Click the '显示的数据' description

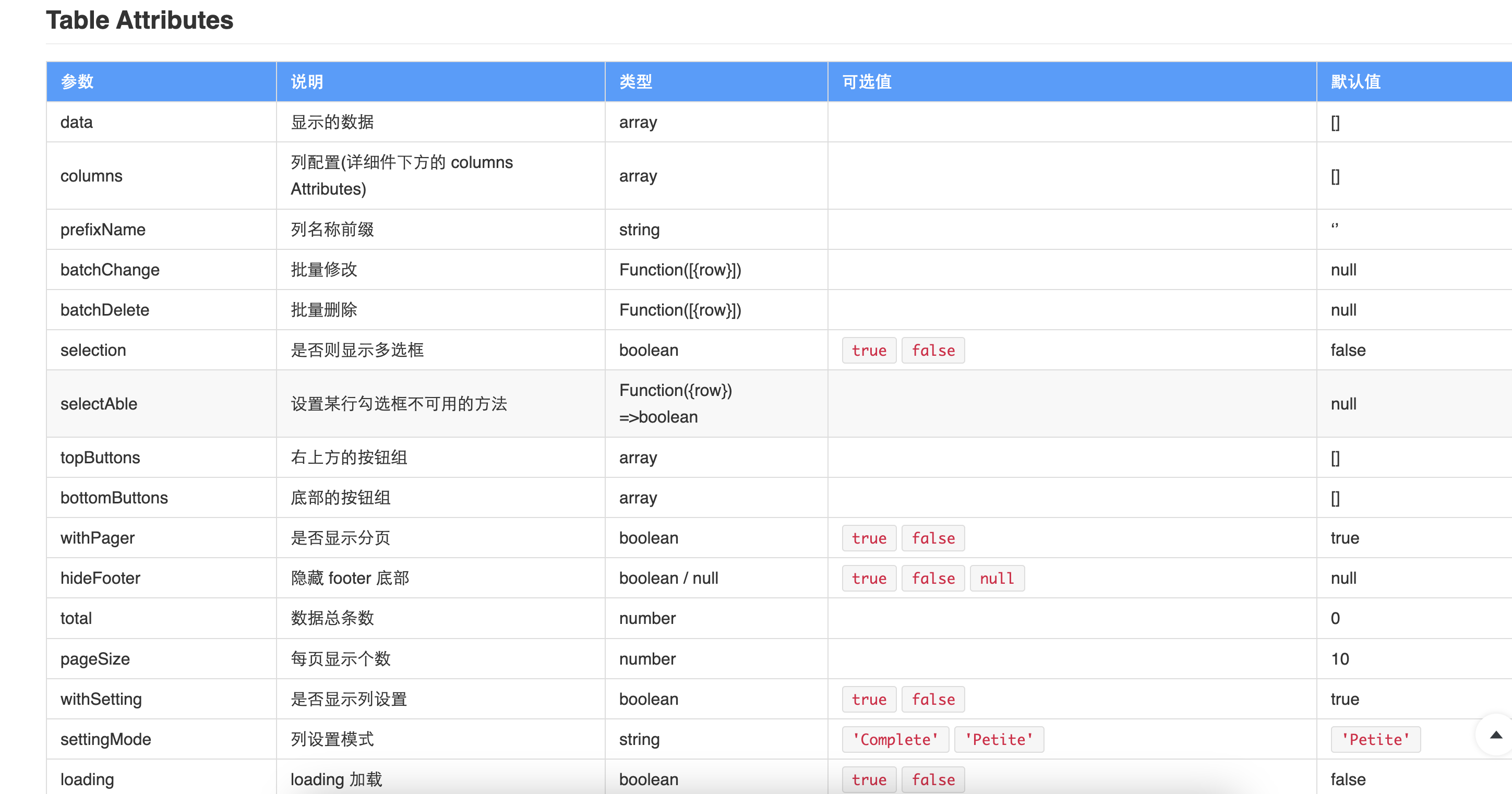(332, 122)
